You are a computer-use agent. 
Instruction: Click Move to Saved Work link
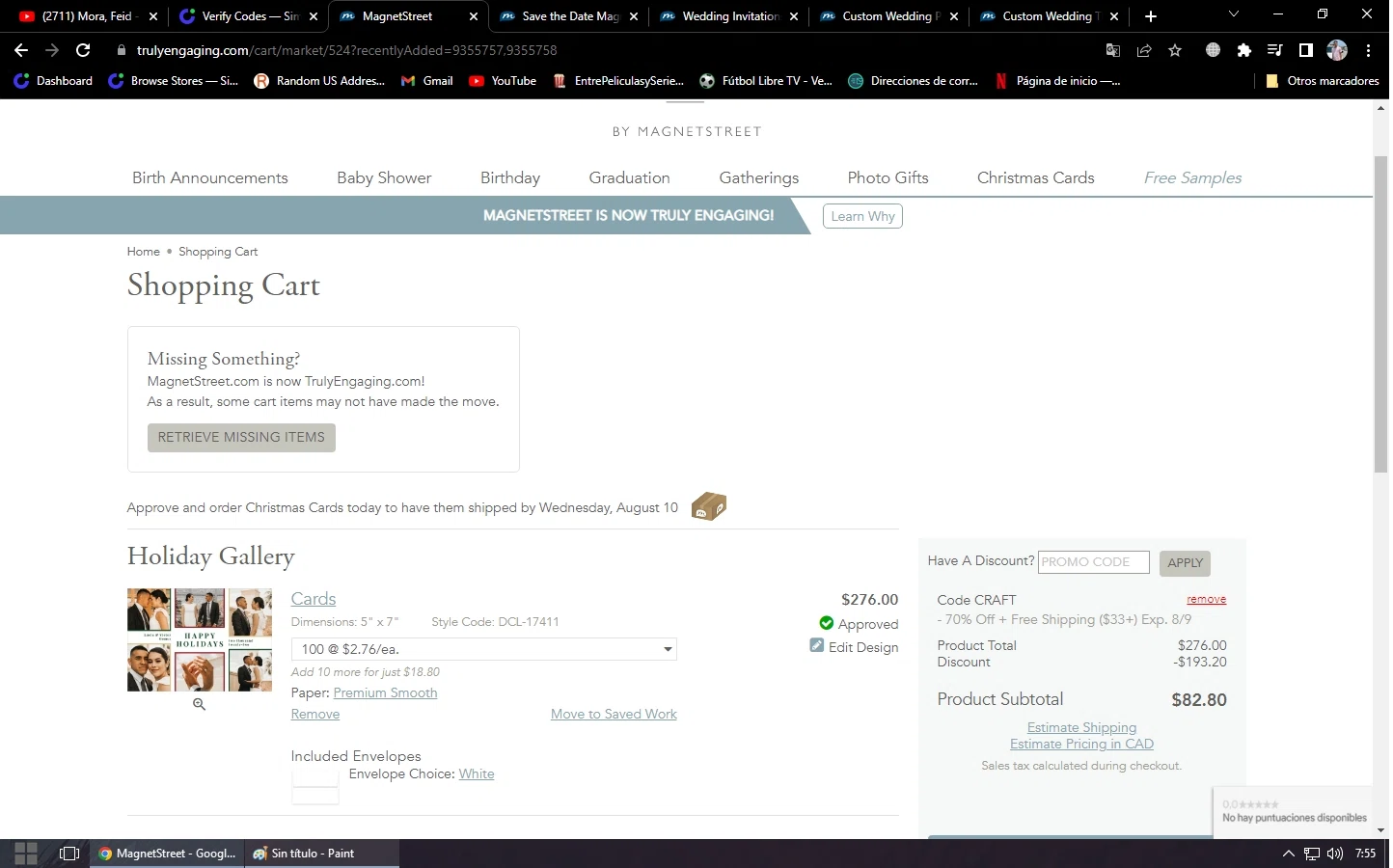(614, 714)
